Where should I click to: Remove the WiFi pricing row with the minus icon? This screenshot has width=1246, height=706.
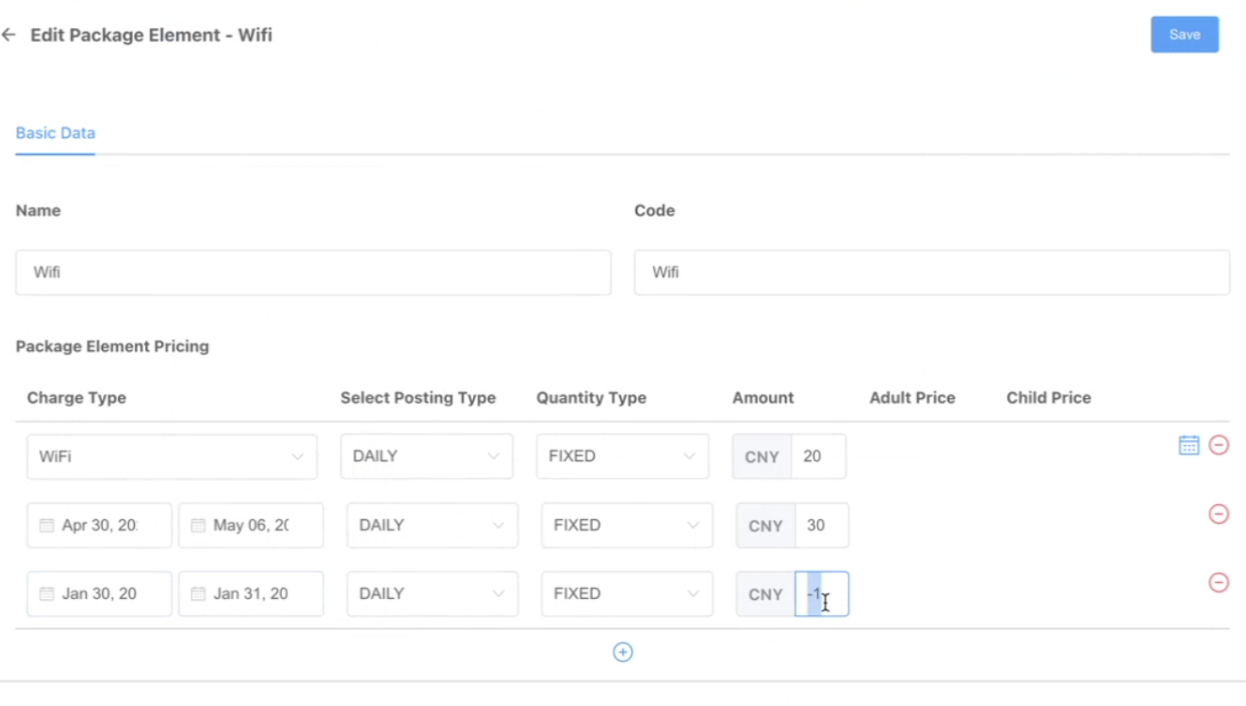[x=1218, y=445]
